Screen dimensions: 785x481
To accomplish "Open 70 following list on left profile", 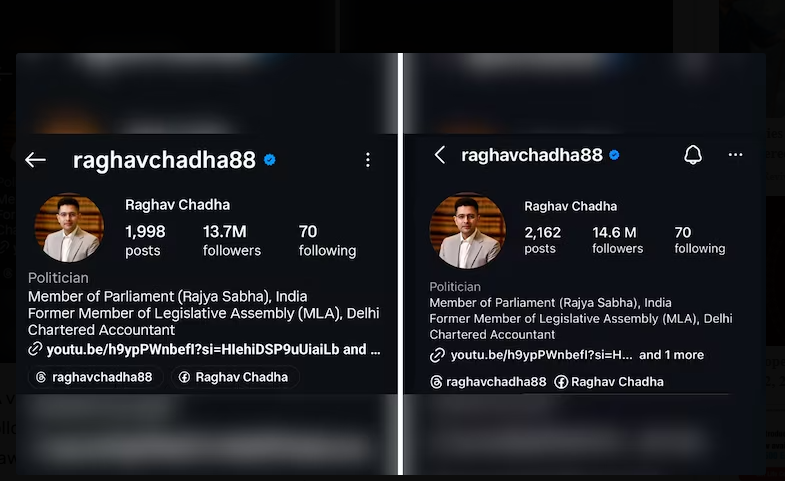I will coord(327,241).
